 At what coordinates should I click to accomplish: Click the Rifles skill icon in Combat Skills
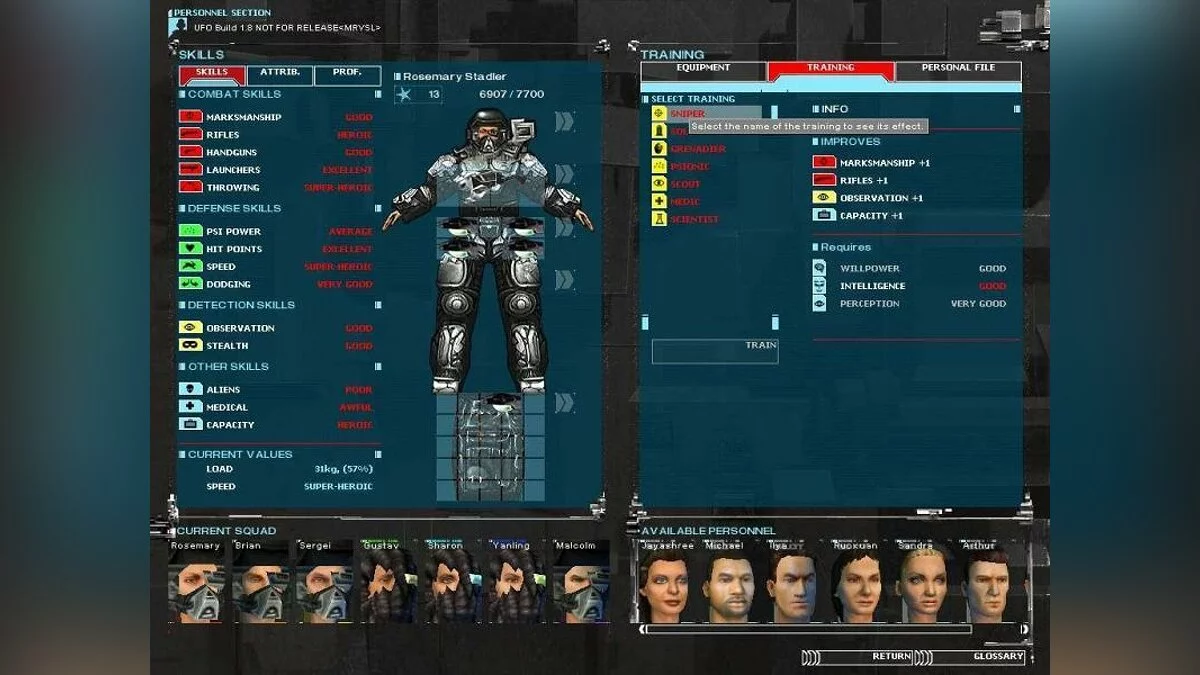tap(190, 134)
